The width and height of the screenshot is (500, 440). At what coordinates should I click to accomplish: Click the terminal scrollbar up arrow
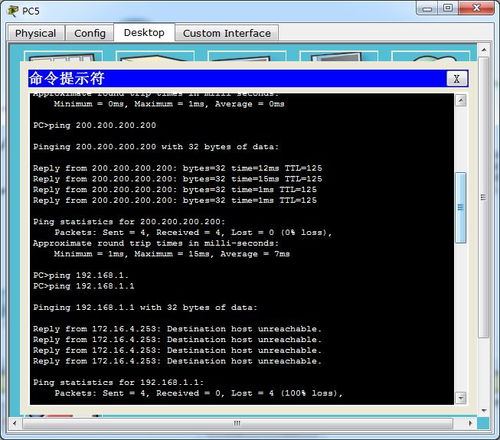click(461, 100)
